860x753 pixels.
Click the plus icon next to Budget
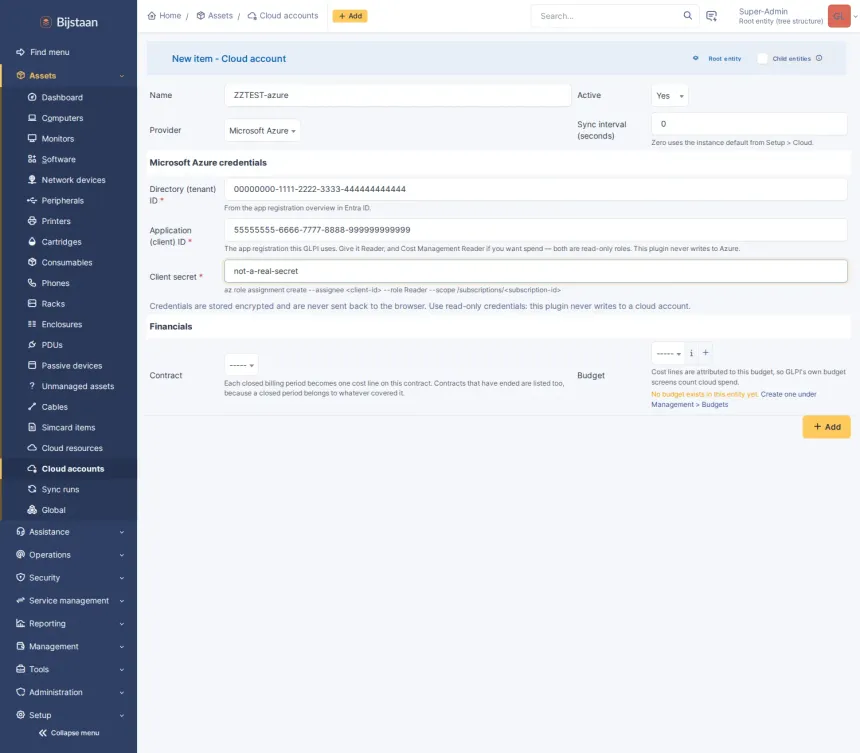[706, 353]
